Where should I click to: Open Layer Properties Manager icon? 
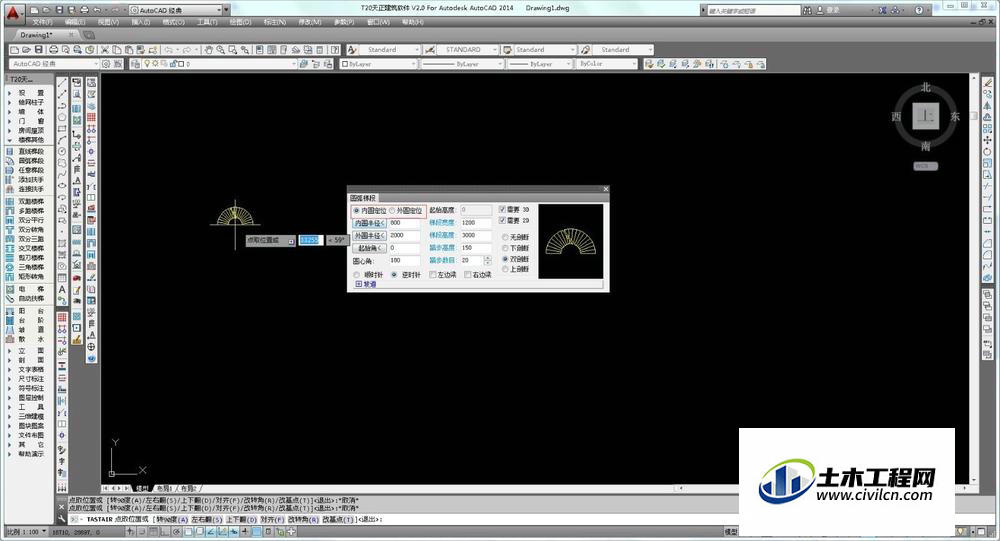pyautogui.click(x=135, y=64)
